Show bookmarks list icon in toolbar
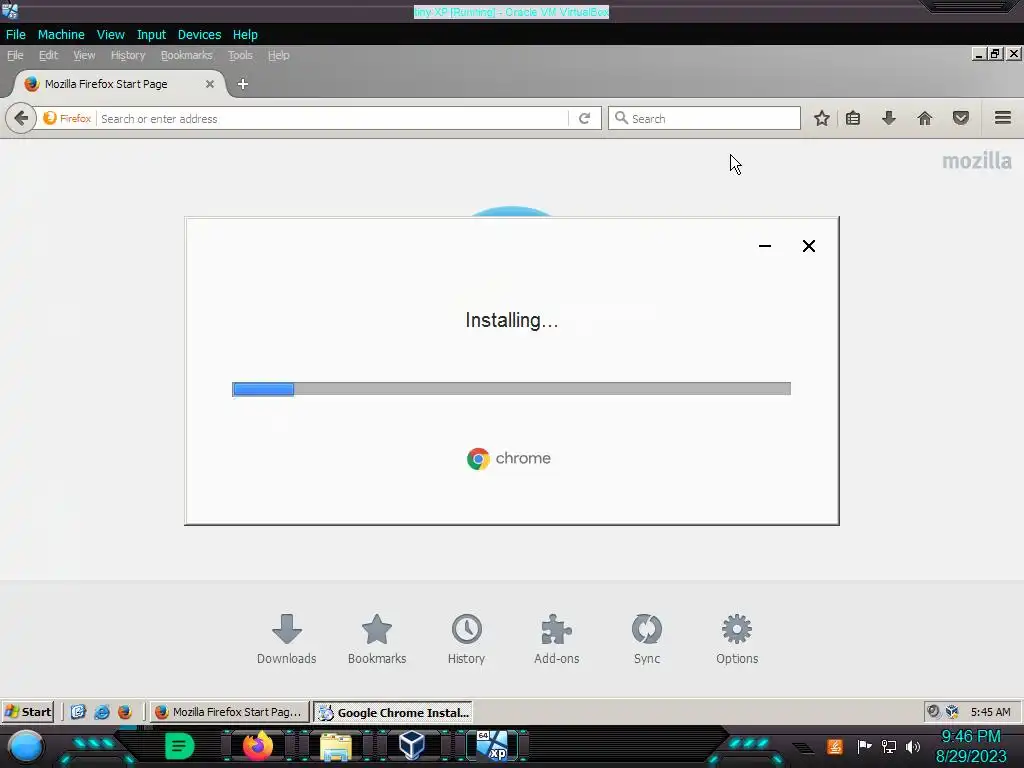The image size is (1024, 768). [853, 118]
